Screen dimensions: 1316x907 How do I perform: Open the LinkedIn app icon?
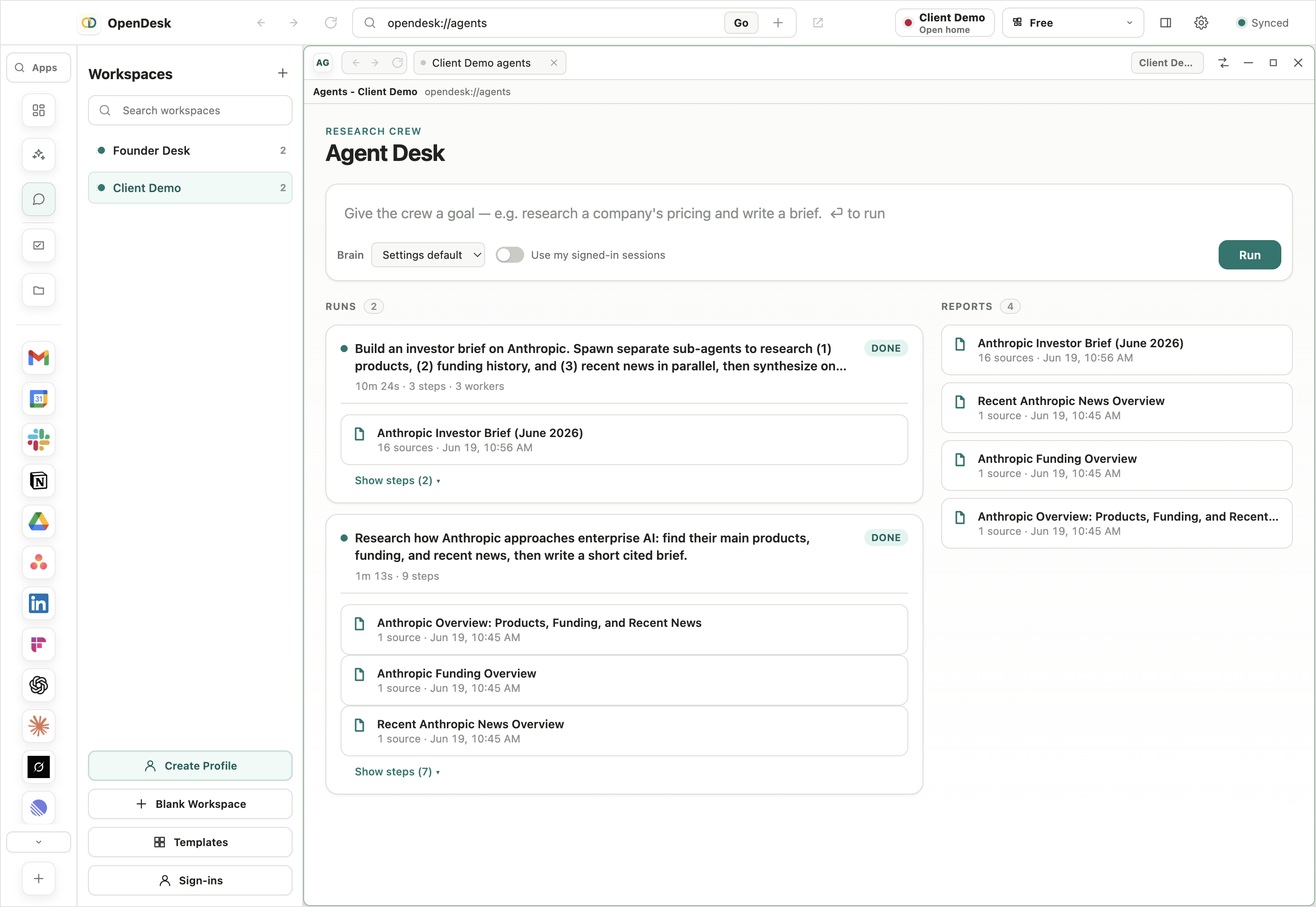39,603
